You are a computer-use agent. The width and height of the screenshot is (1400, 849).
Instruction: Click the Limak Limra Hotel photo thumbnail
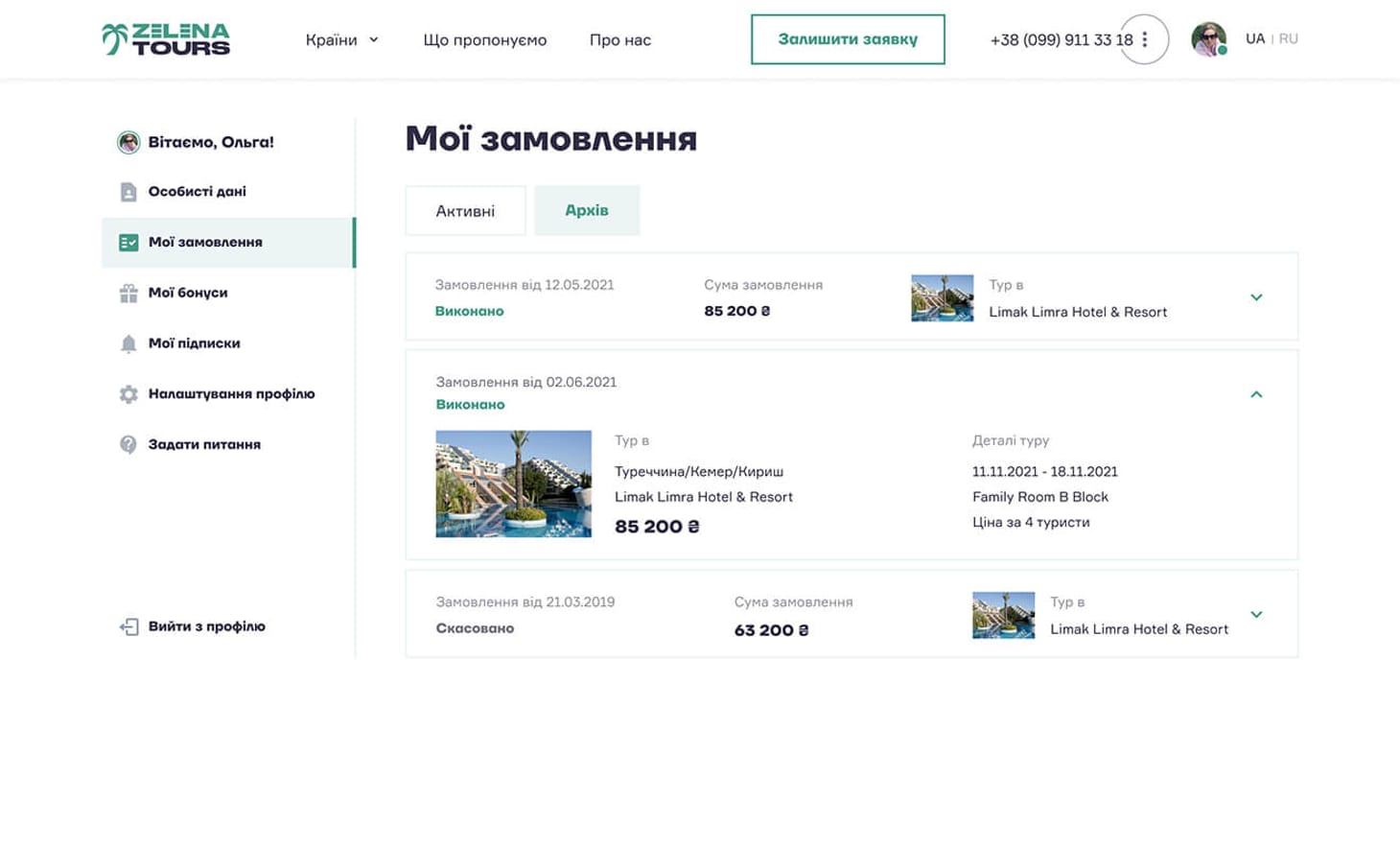click(x=513, y=484)
